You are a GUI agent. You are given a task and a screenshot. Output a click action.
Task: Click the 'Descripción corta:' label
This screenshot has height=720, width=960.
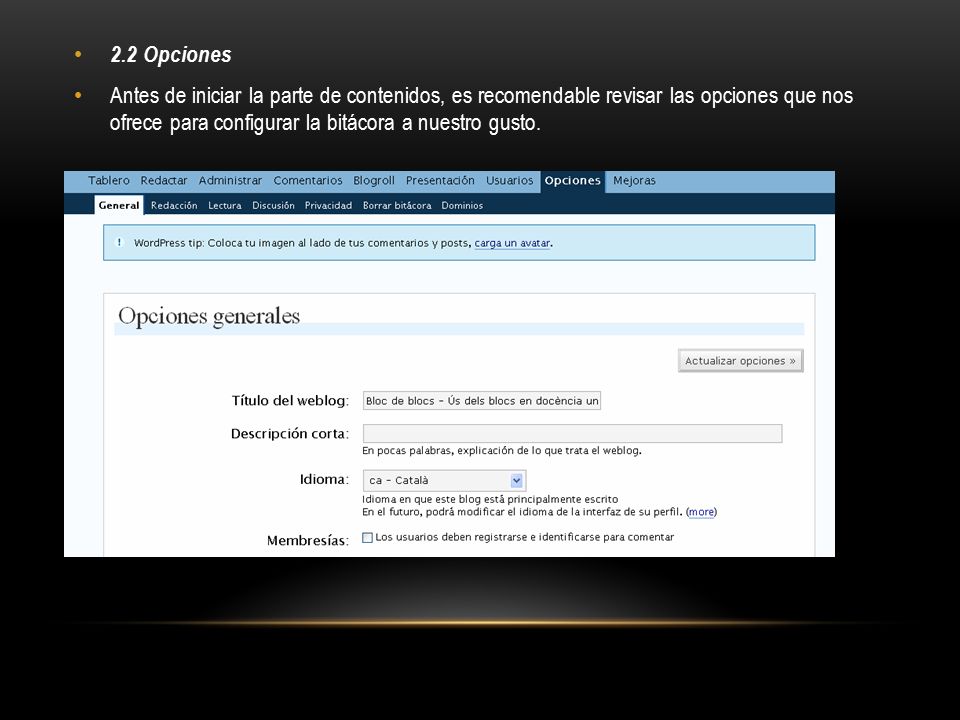point(290,433)
